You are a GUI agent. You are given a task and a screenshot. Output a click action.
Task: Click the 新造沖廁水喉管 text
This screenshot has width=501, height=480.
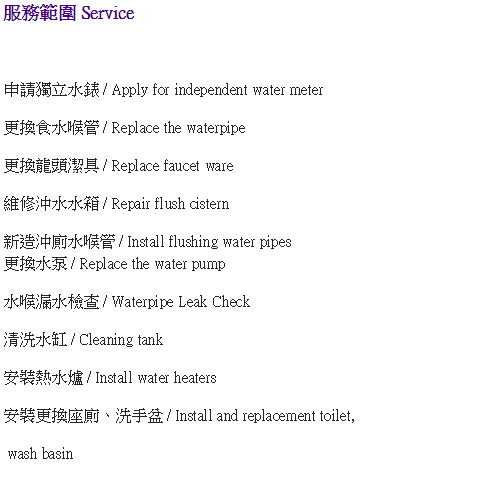click(60, 242)
